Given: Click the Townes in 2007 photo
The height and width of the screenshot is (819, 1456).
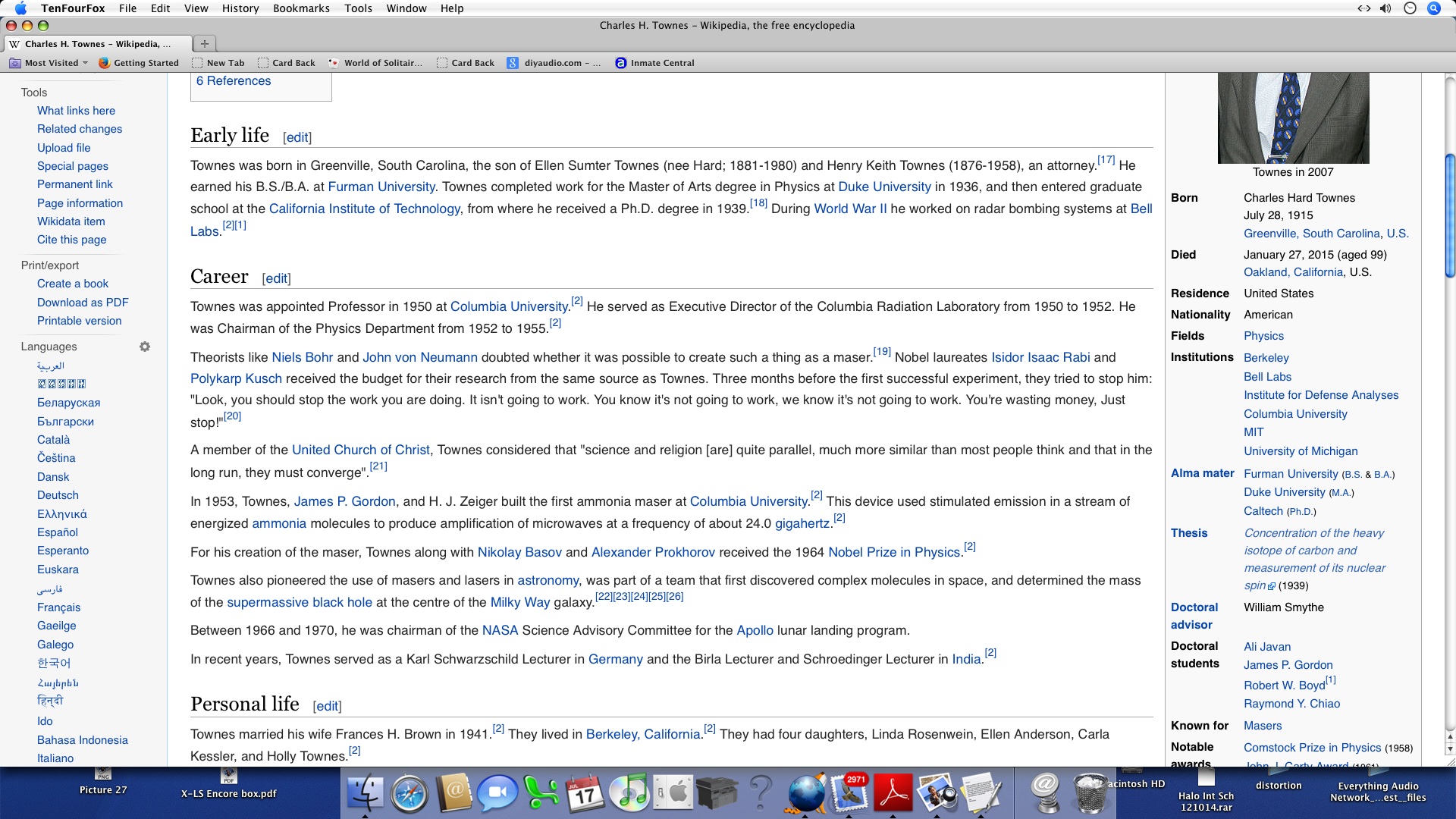Looking at the screenshot, I should (x=1293, y=118).
